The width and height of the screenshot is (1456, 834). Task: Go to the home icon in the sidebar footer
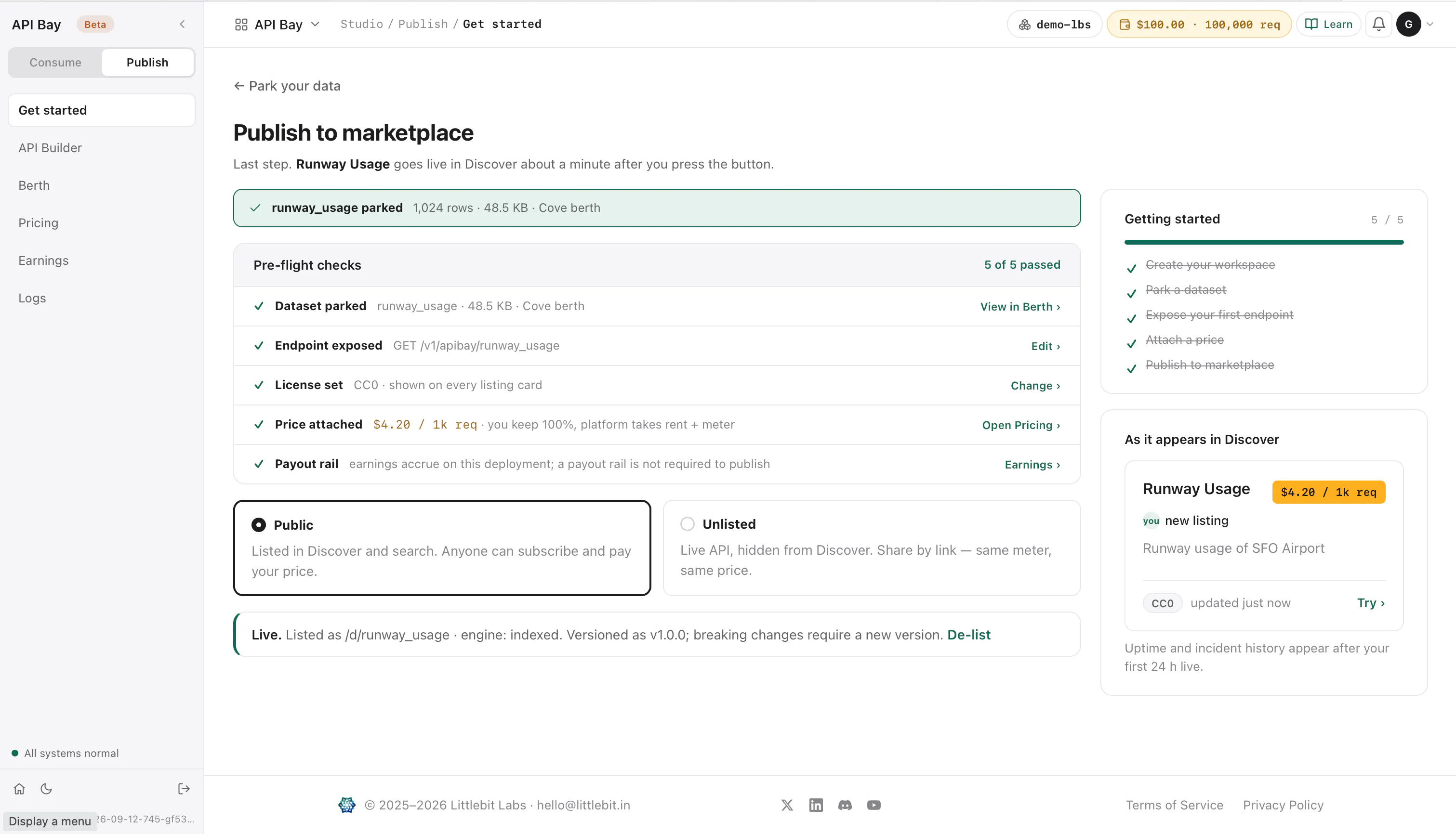pos(19,789)
